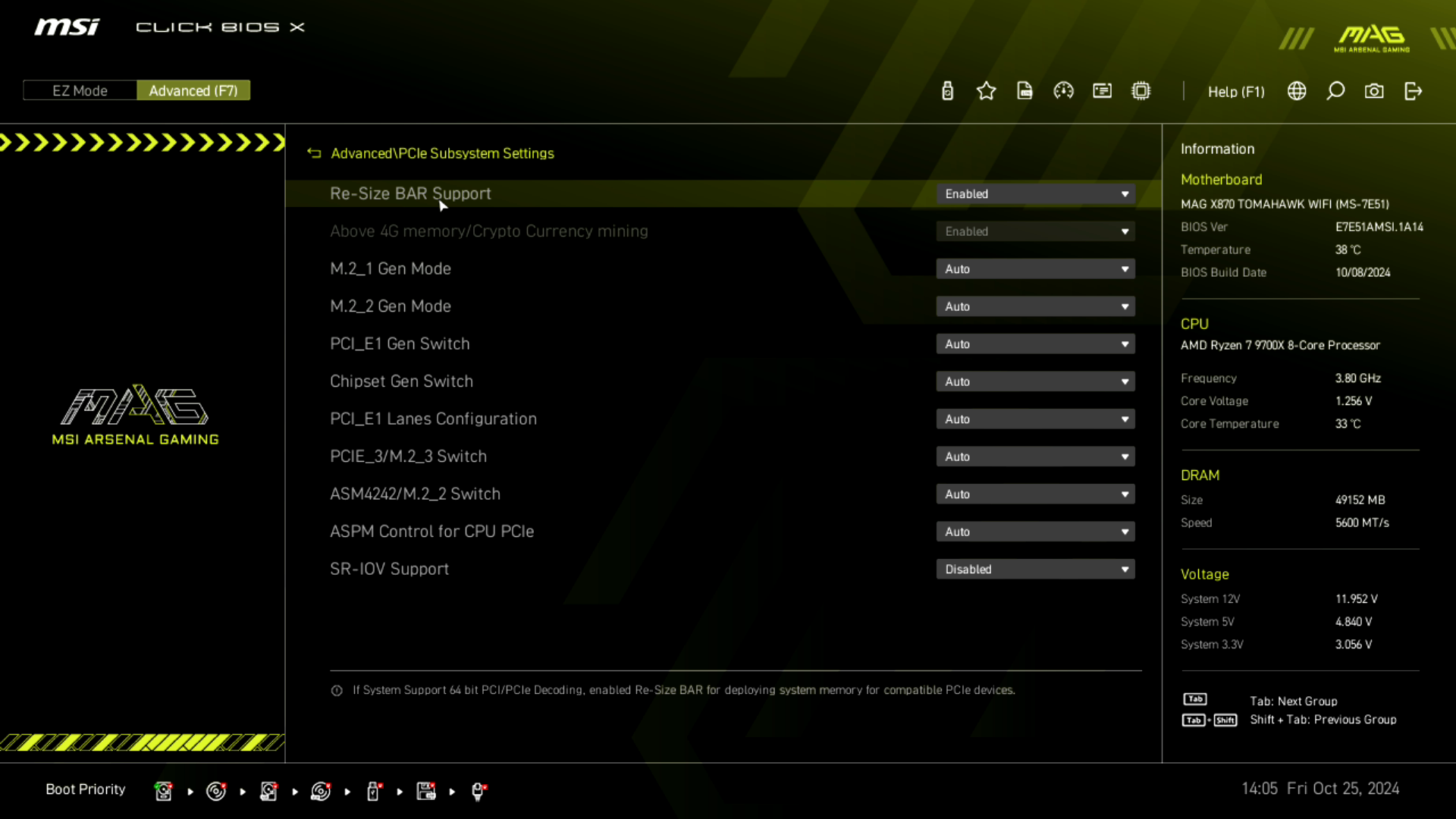1456x819 pixels.
Task: Go back via breadcrumb arrow icon
Action: (x=314, y=153)
